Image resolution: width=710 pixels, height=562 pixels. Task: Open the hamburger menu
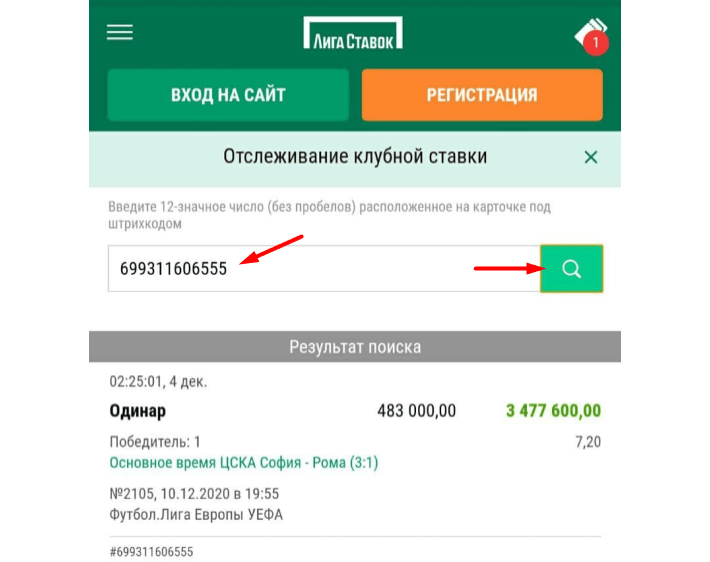120,32
